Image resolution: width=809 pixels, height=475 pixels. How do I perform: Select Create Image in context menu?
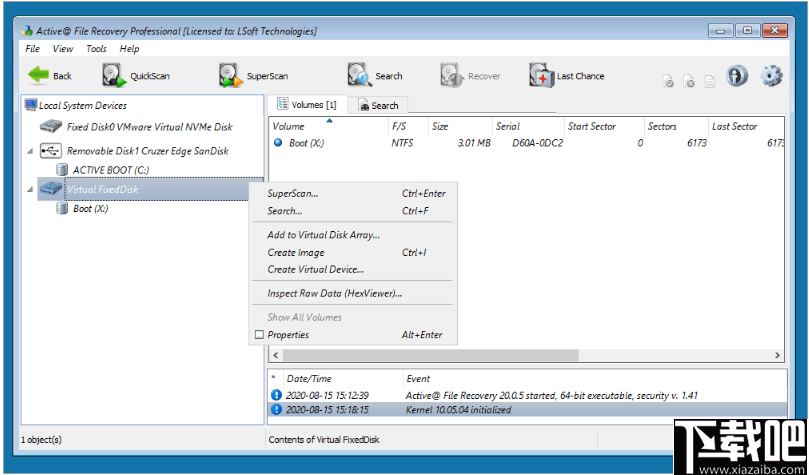coord(353,252)
